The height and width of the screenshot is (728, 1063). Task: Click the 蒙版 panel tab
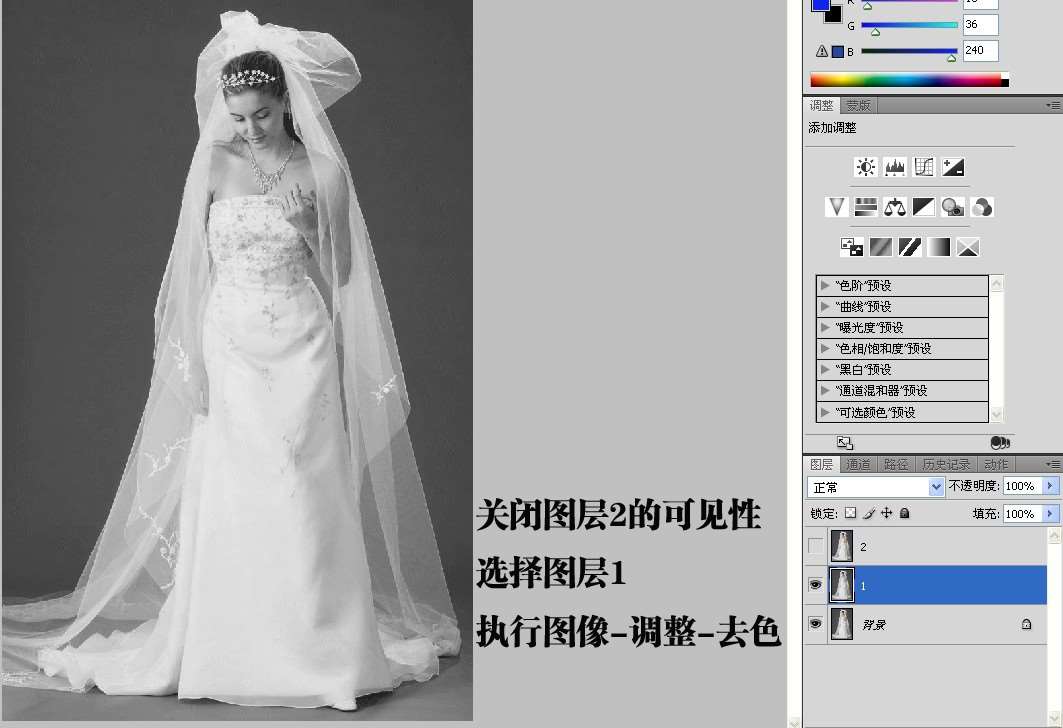(858, 106)
